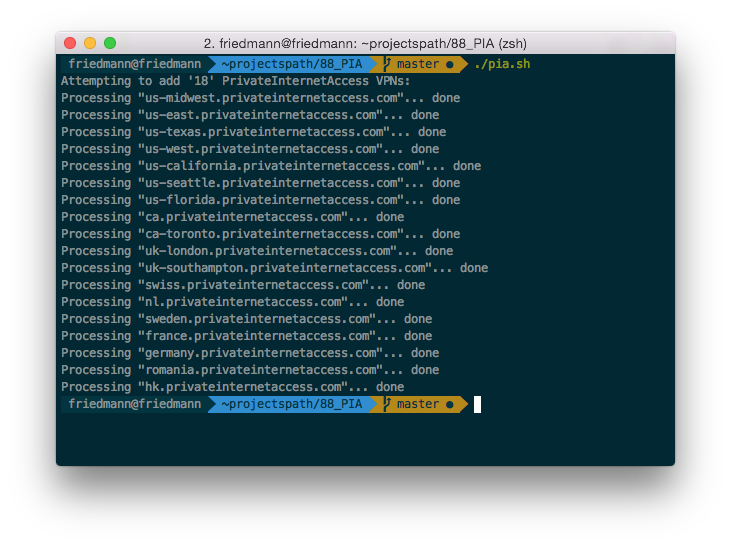The image size is (731, 546).
Task: Click the top friedmann@friedmann prompt segment
Action: click(131, 64)
